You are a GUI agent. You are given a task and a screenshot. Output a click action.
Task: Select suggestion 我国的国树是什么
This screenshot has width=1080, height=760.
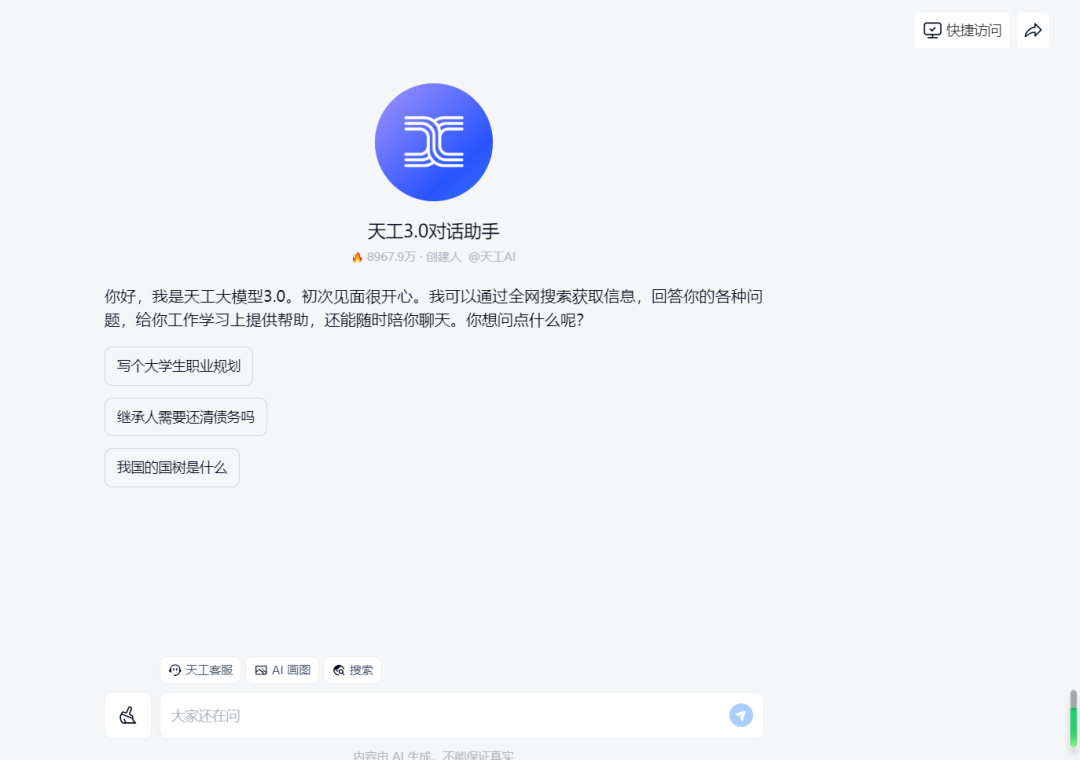click(x=172, y=468)
